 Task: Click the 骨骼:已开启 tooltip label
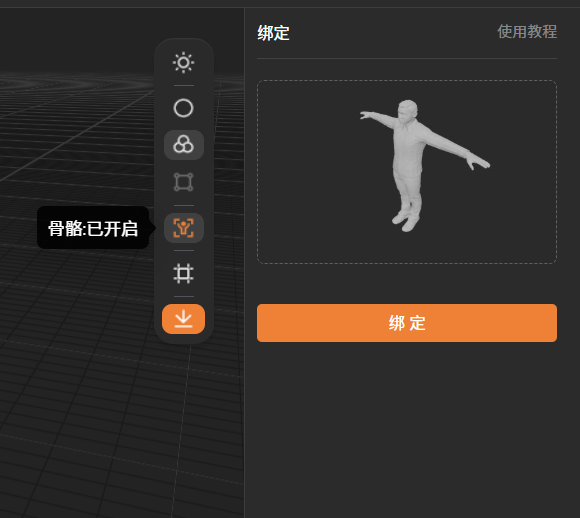tap(93, 228)
